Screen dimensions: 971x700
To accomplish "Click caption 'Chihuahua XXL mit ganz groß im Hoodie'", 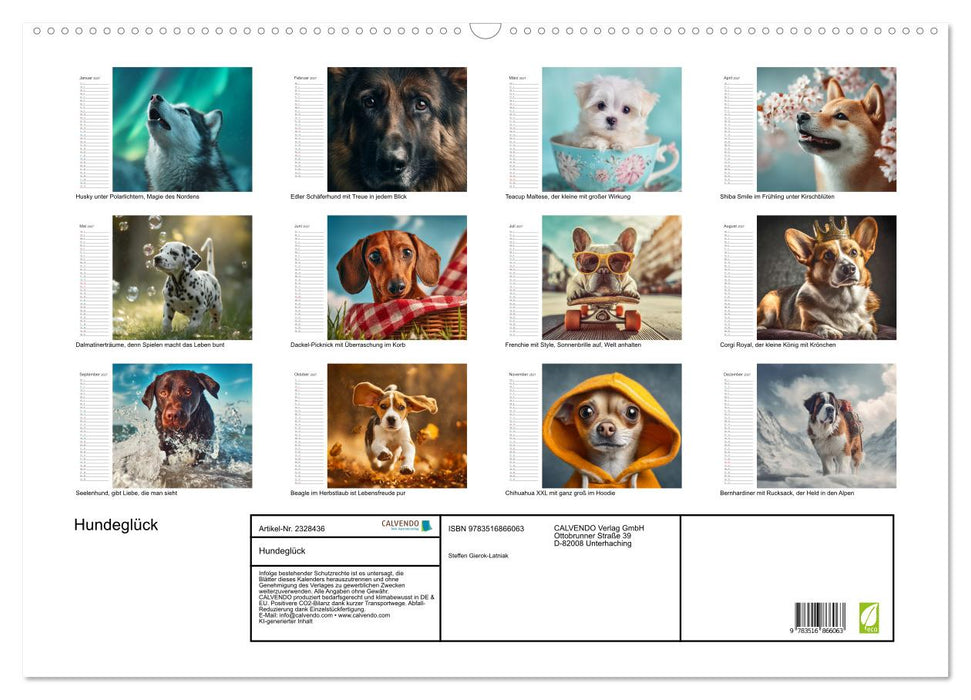I will pos(560,493).
